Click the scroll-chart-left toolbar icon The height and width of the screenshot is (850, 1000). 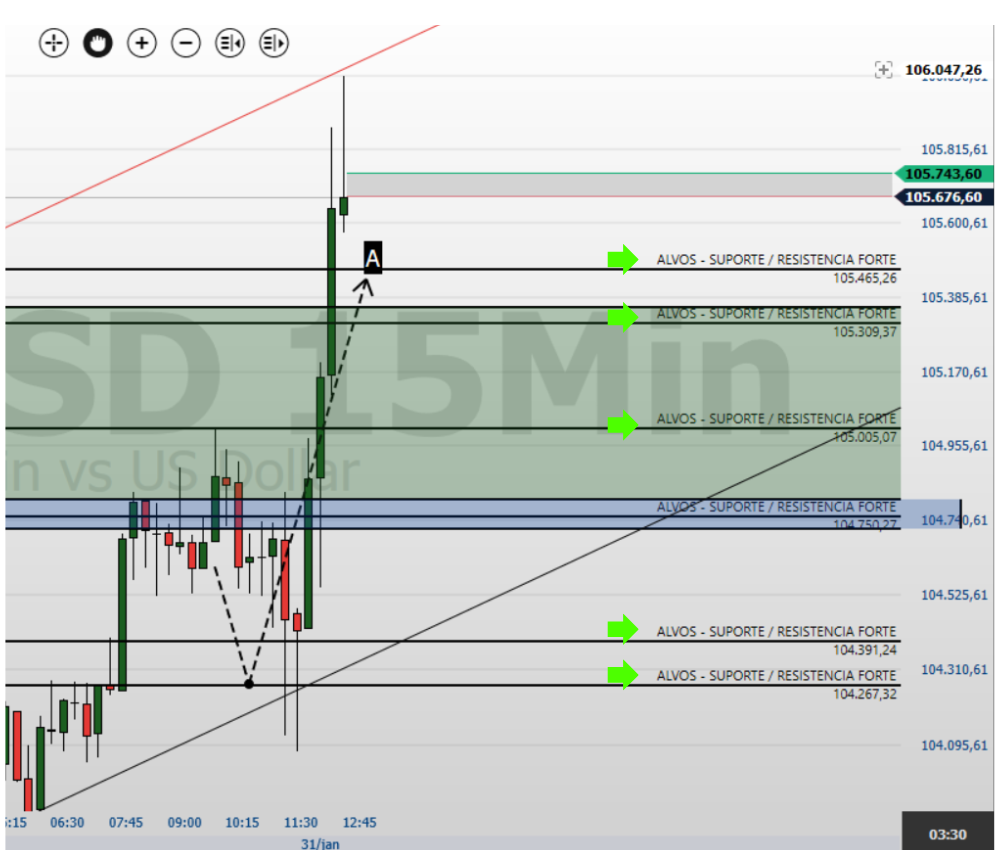(x=230, y=43)
